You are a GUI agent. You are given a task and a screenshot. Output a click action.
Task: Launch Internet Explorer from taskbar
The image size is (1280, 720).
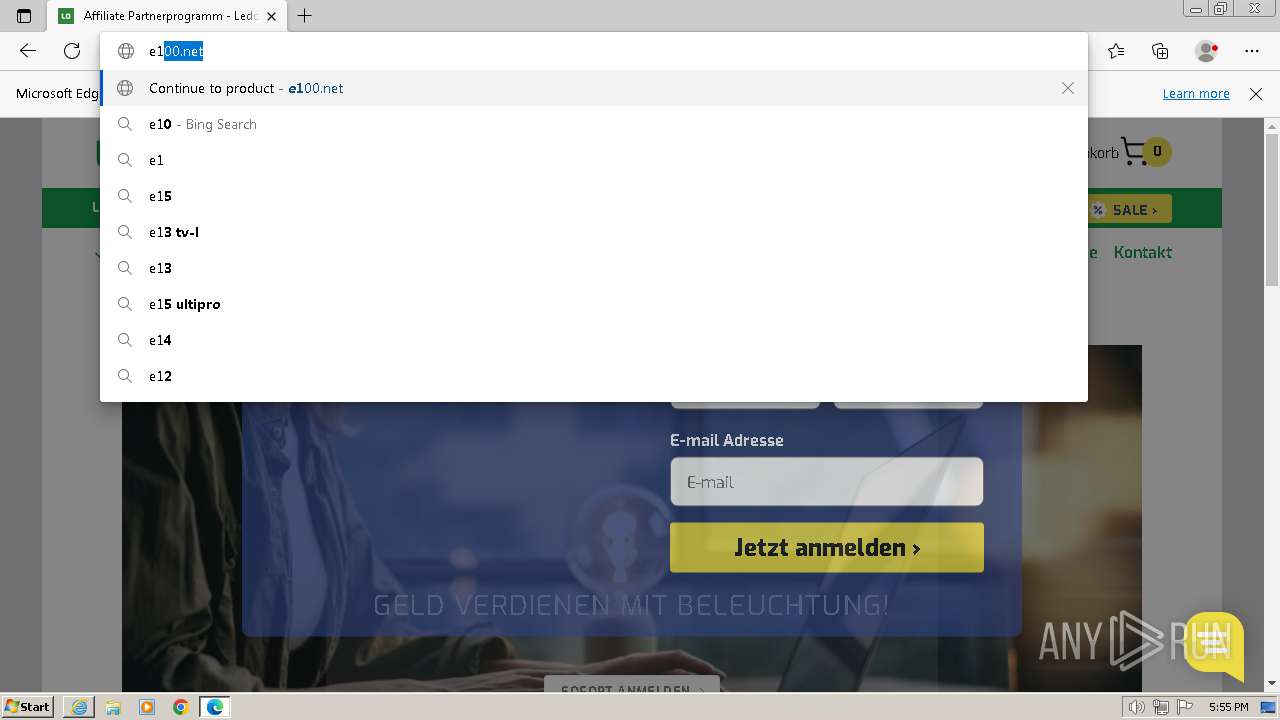pyautogui.click(x=79, y=707)
